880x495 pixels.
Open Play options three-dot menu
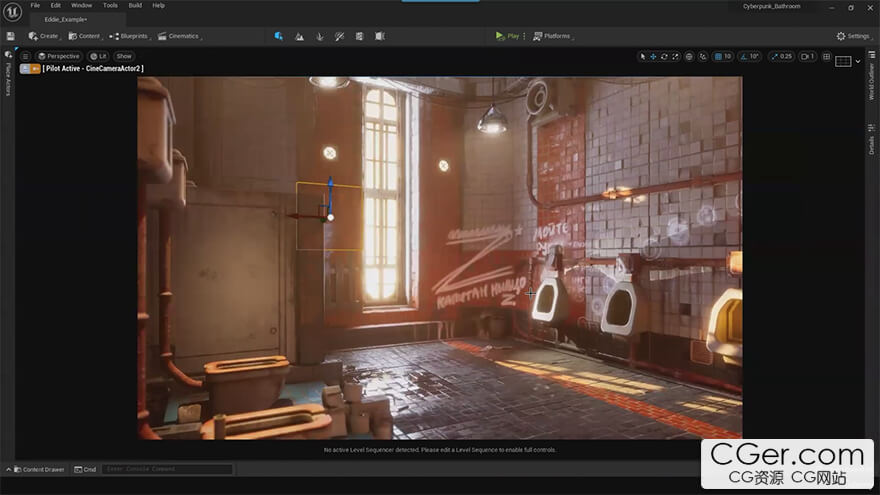tap(524, 36)
